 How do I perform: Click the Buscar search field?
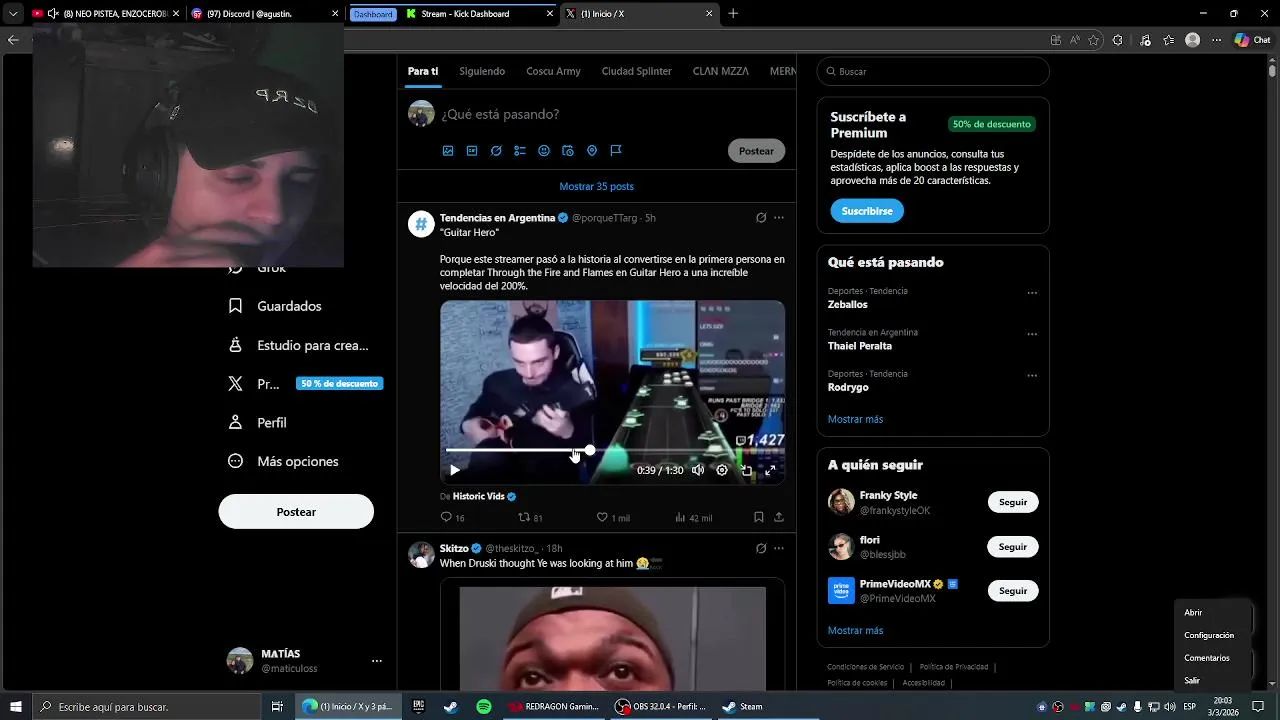pos(933,72)
